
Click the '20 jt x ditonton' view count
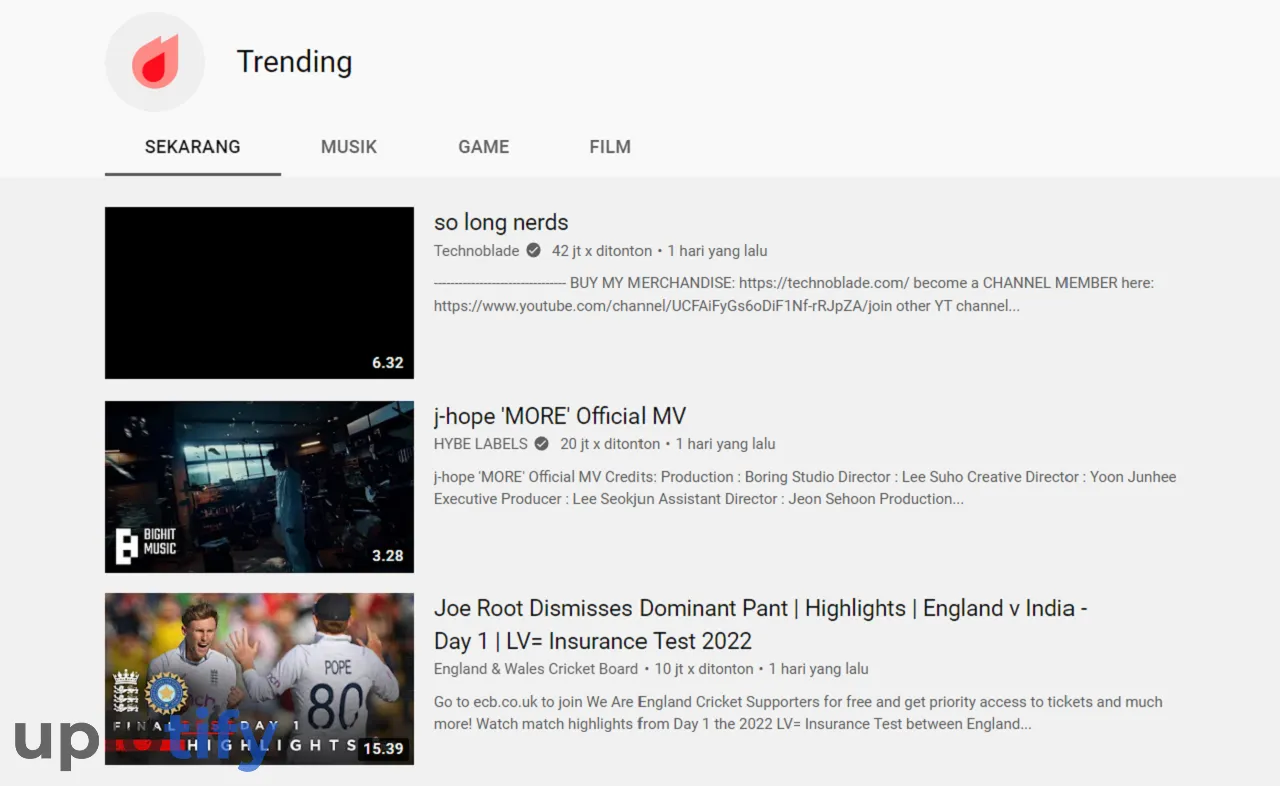click(610, 443)
